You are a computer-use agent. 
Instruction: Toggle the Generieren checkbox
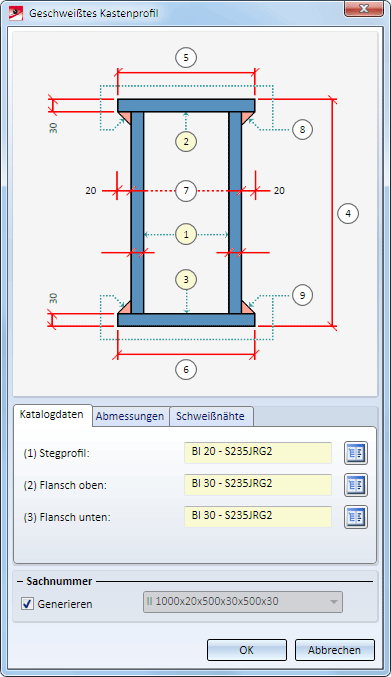click(x=27, y=604)
